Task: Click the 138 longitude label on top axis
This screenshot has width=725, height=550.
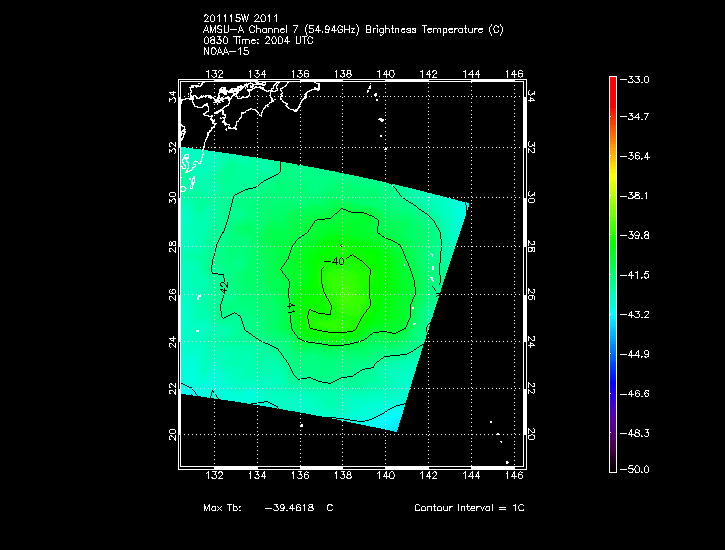Action: click(x=342, y=73)
